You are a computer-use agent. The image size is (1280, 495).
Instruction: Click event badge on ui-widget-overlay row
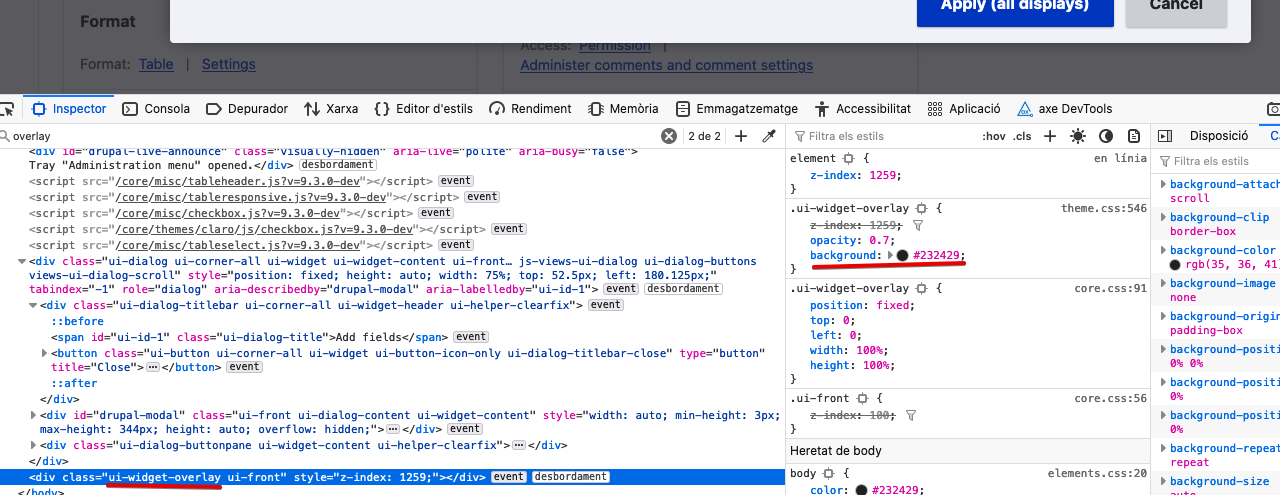(508, 477)
